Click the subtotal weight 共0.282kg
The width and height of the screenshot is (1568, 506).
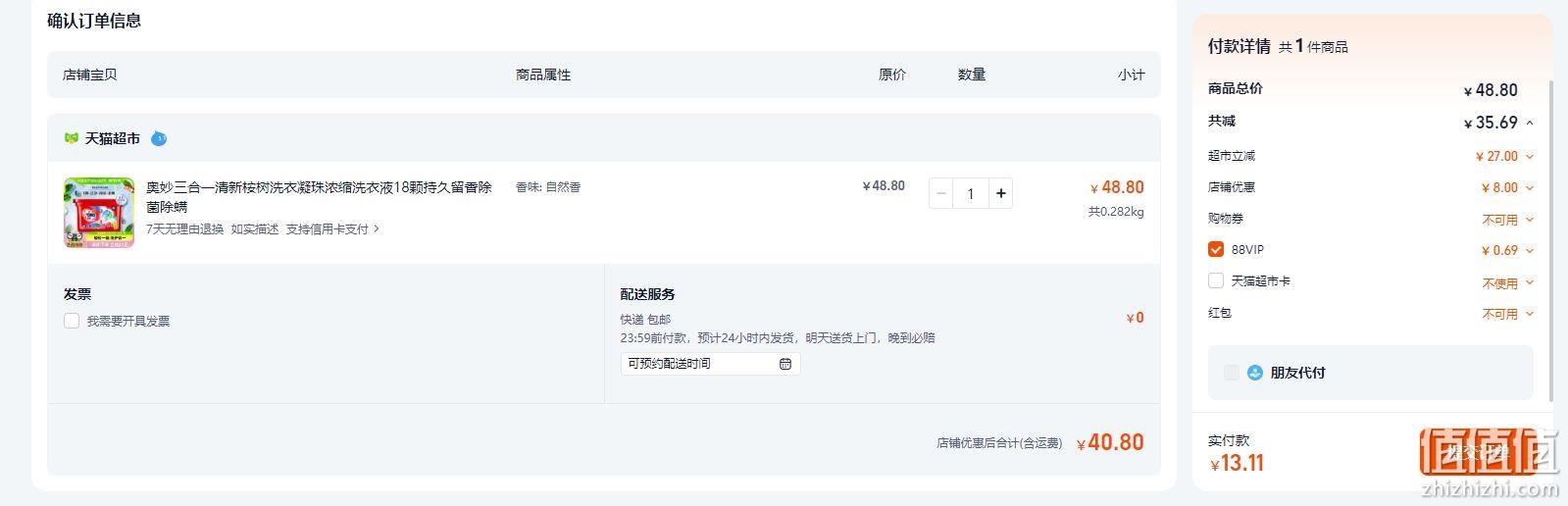(x=1116, y=211)
